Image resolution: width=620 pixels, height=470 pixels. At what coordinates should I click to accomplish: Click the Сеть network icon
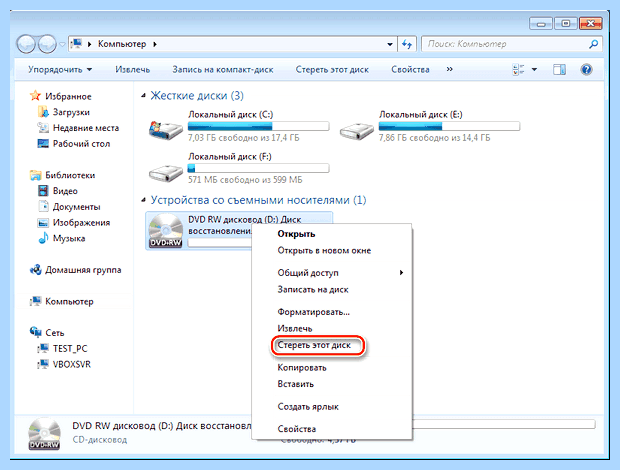click(x=36, y=332)
